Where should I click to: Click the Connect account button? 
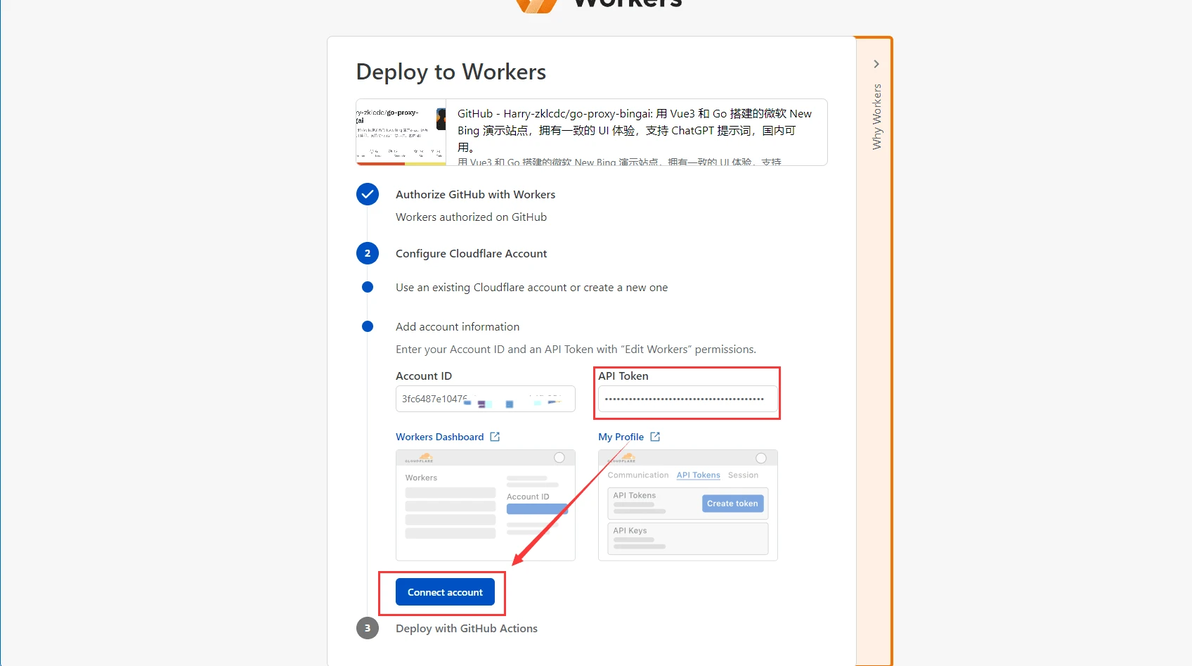445,592
